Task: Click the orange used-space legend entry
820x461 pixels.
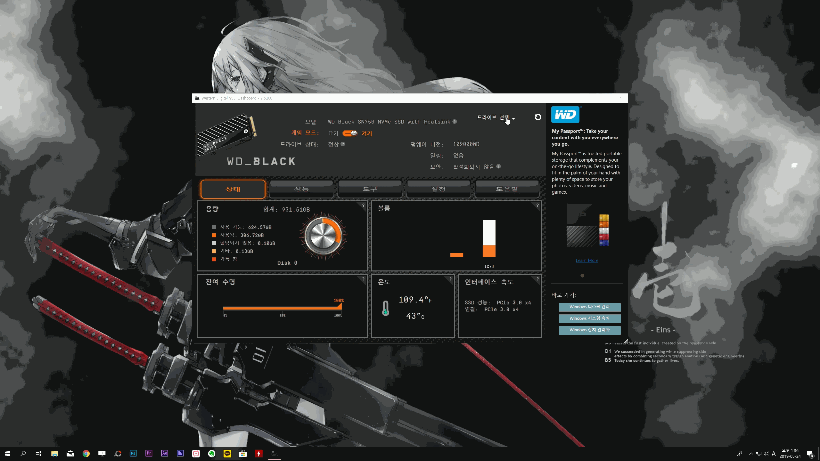Action: (x=237, y=235)
